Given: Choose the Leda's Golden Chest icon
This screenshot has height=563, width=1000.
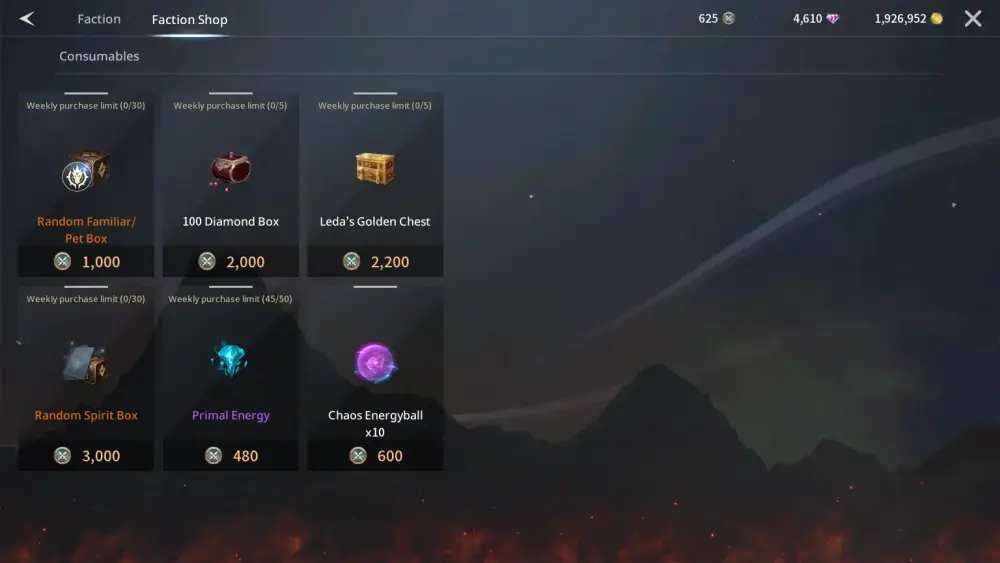Looking at the screenshot, I should (x=375, y=168).
